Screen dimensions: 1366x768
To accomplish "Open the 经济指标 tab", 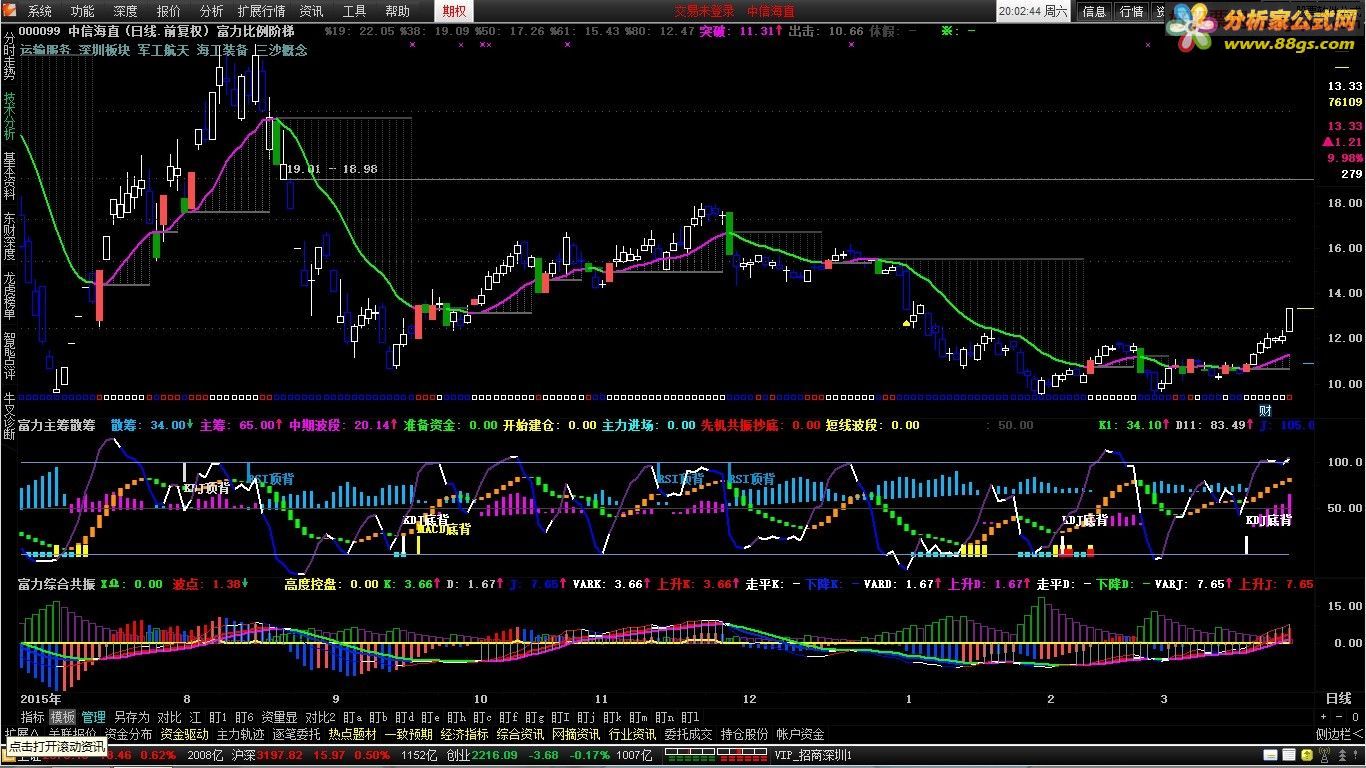I will pos(464,734).
